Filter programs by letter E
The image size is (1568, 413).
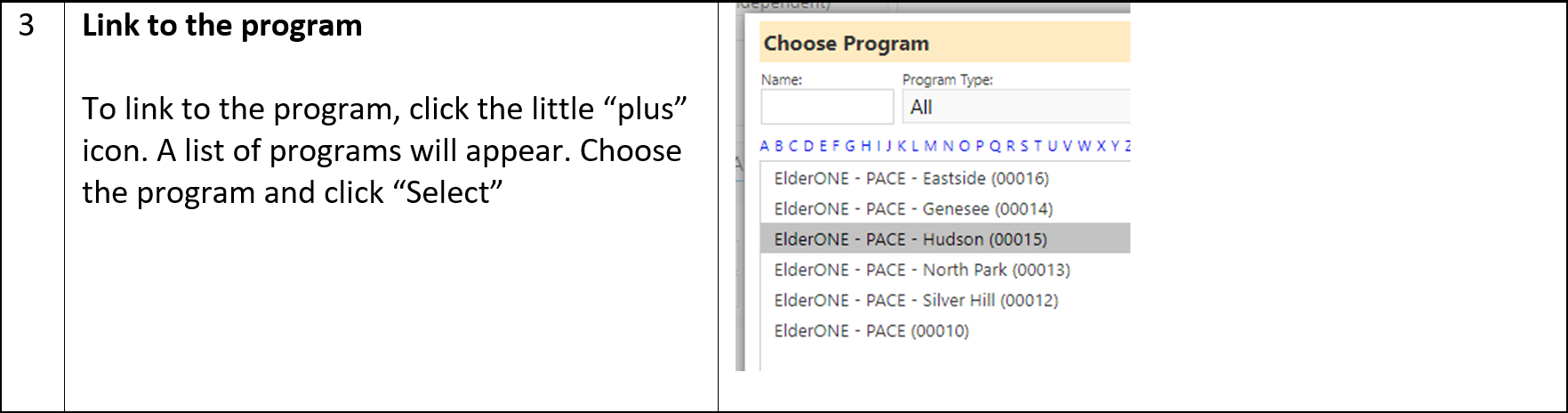[824, 146]
